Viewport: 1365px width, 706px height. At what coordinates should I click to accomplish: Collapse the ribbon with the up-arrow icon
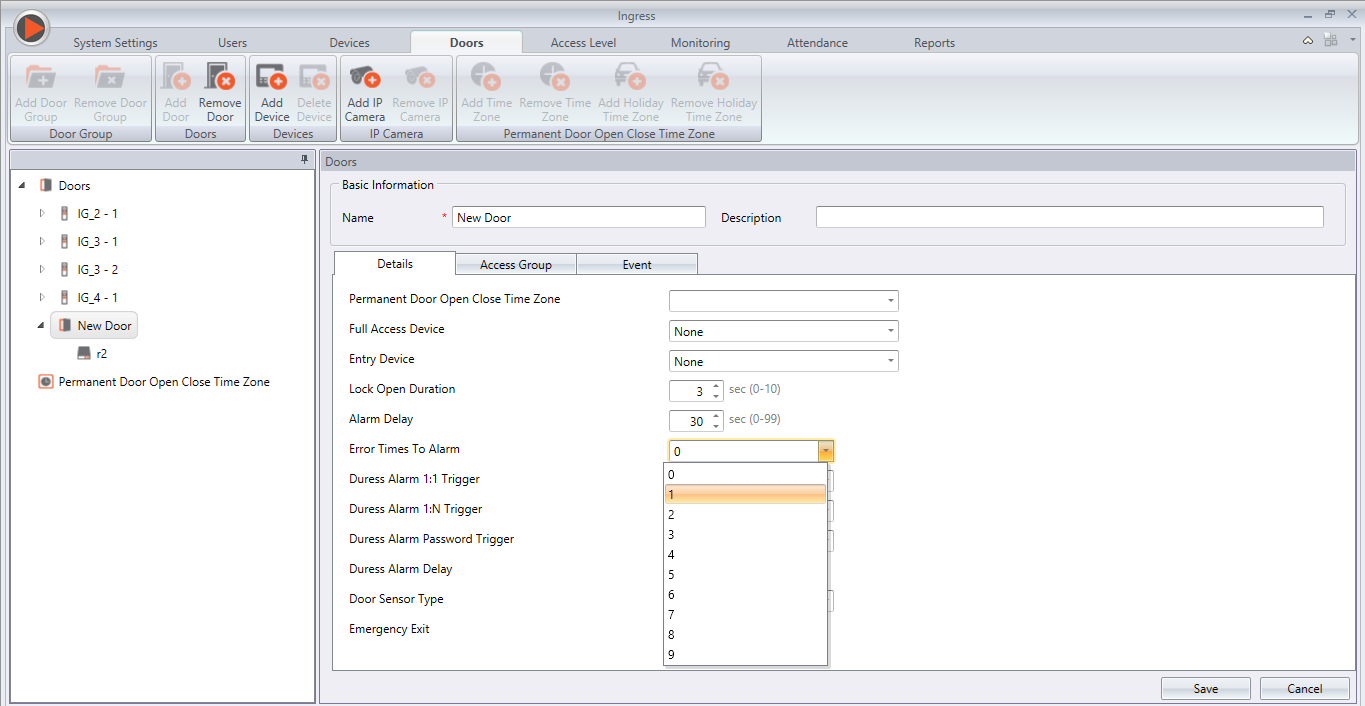[1308, 41]
